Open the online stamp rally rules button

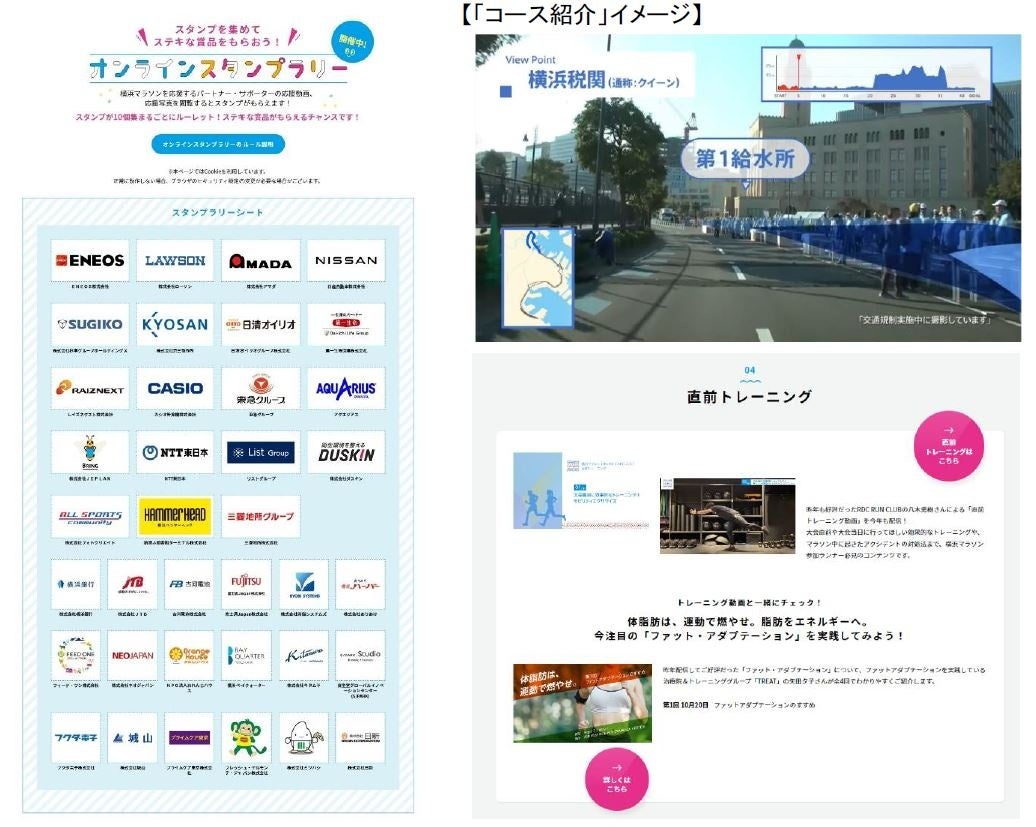pos(218,144)
